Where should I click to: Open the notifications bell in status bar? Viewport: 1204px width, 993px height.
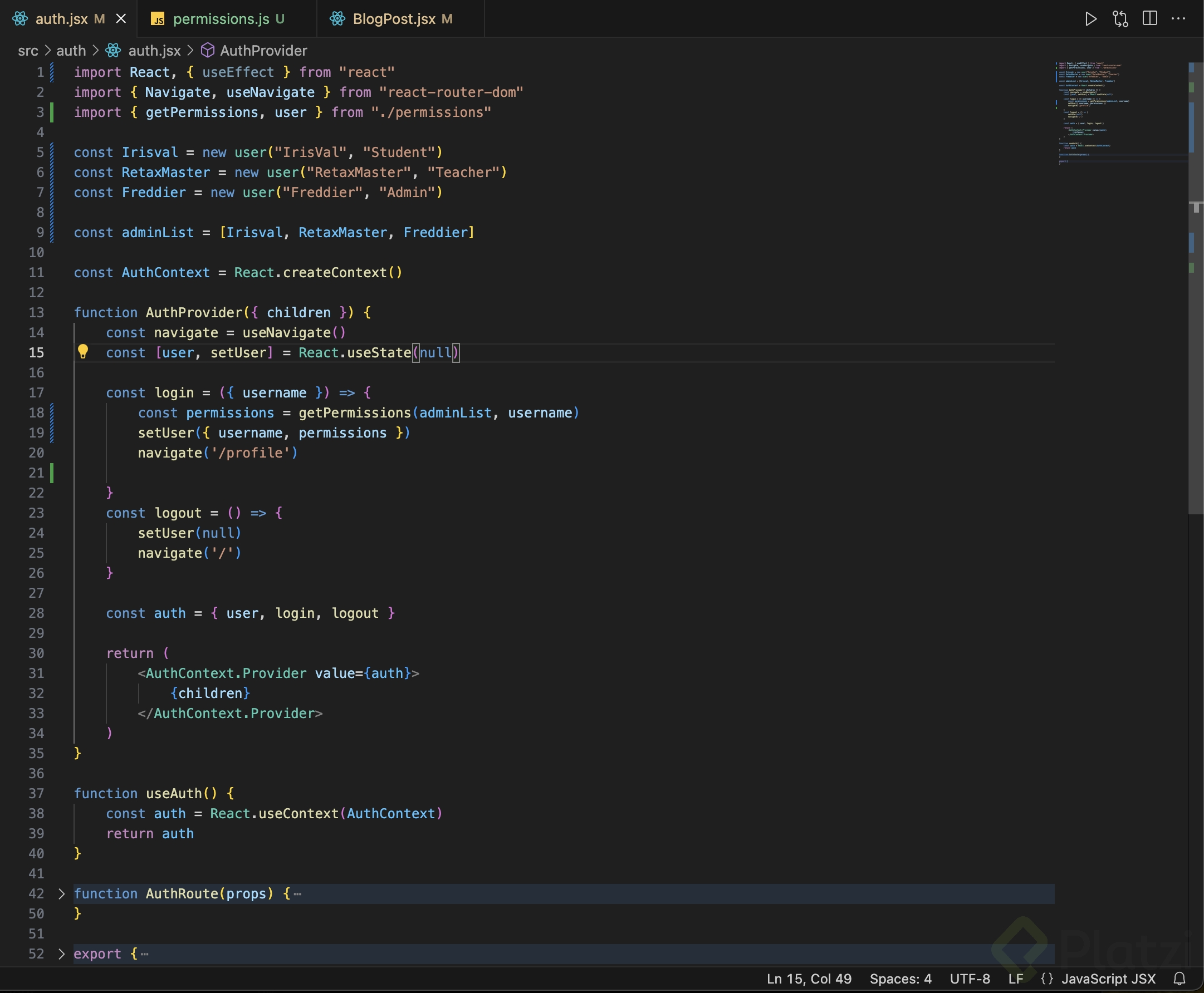click(1179, 979)
